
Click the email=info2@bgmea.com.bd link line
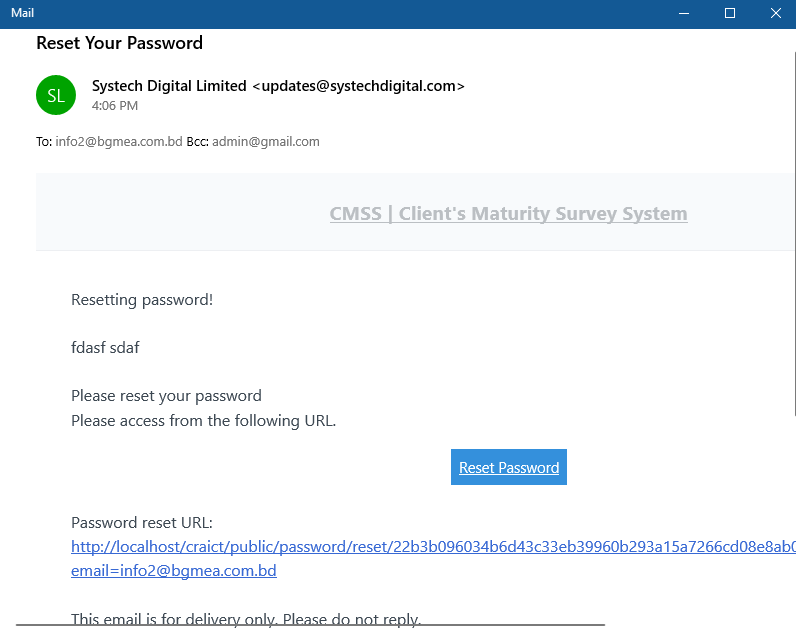(x=174, y=571)
